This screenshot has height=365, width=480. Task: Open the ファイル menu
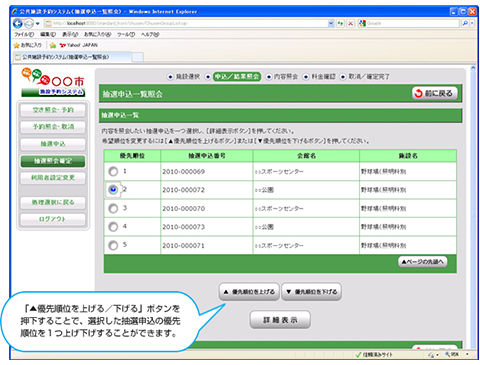pos(24,34)
